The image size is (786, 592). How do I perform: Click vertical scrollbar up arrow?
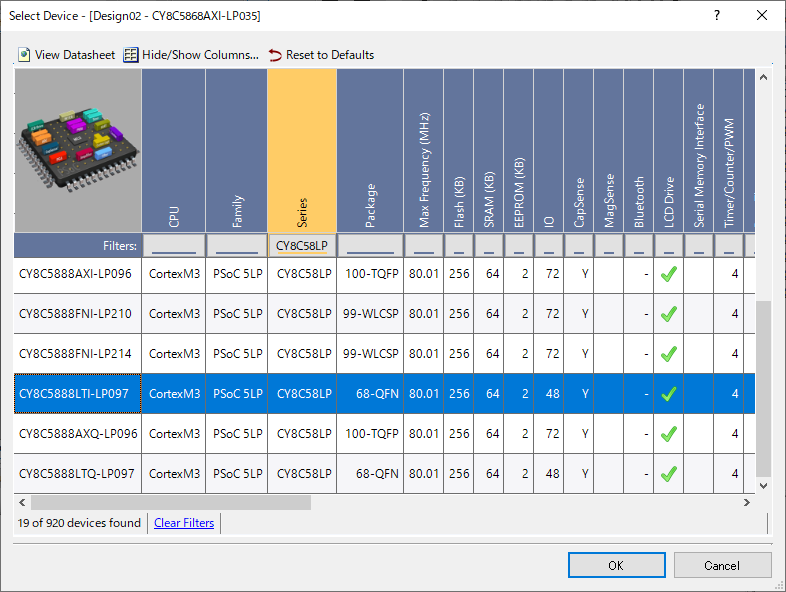coord(763,77)
